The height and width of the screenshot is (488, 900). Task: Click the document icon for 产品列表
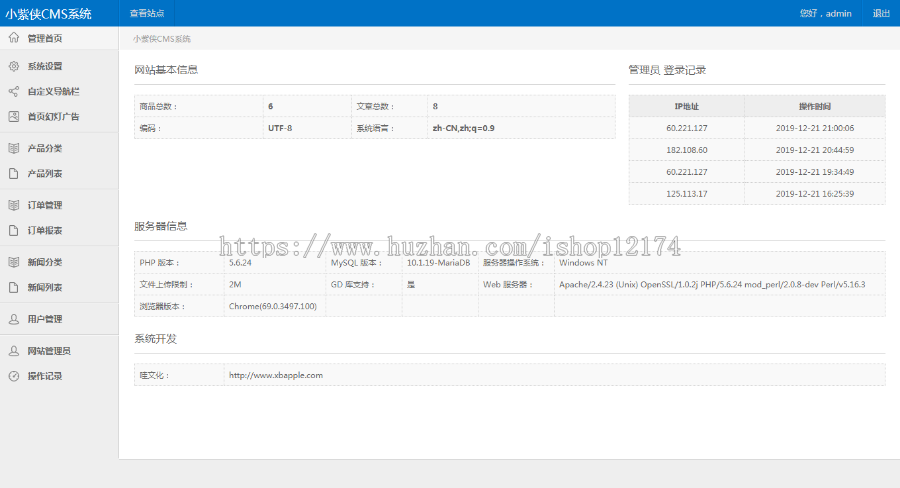[14, 173]
